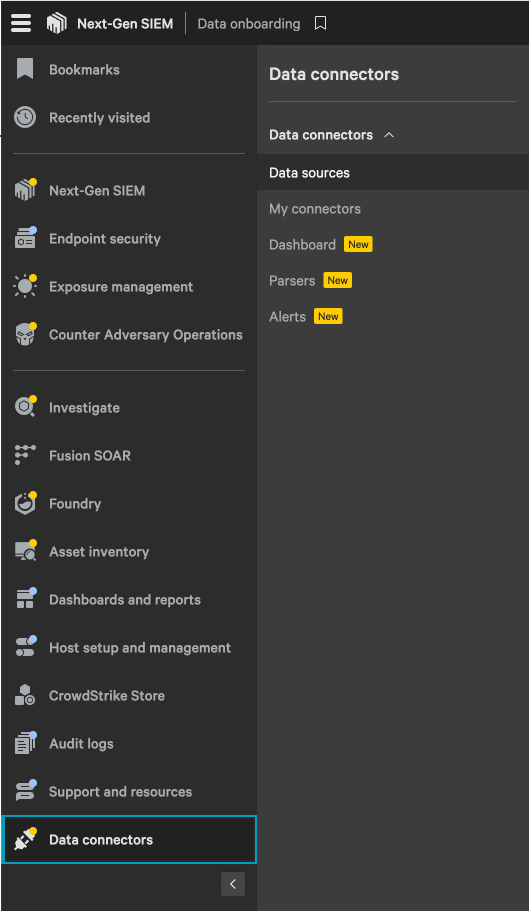The height and width of the screenshot is (911, 529).
Task: Collapse the Data connectors section chevron
Action: [389, 135]
